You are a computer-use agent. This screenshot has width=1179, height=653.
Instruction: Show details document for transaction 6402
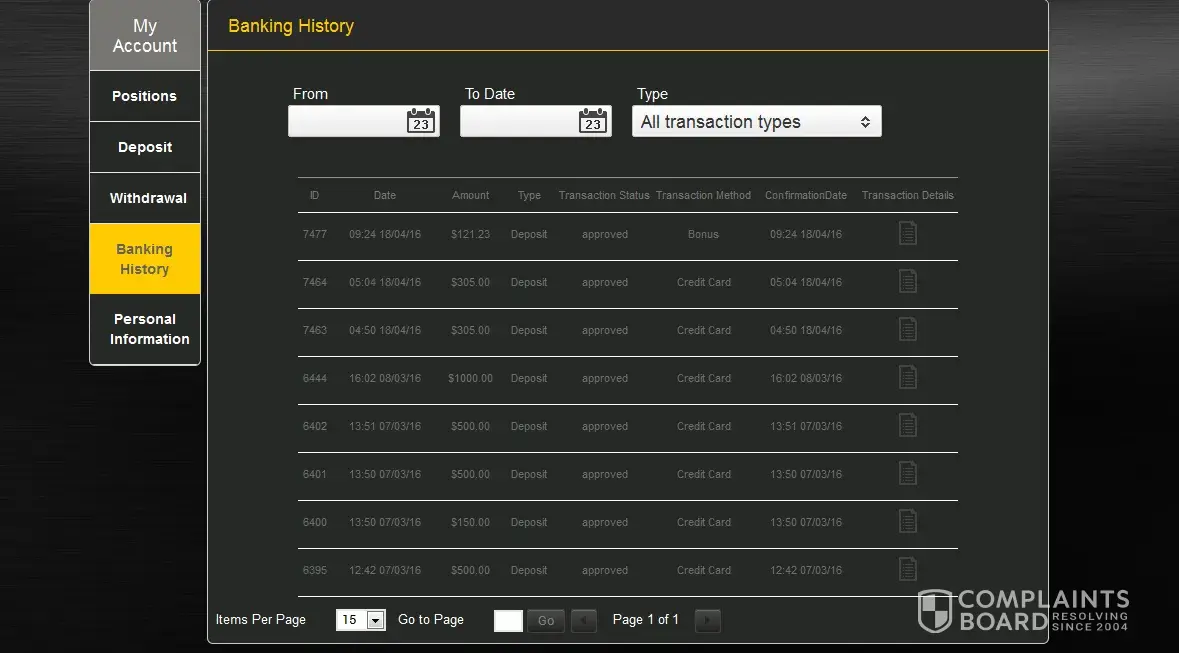907,426
